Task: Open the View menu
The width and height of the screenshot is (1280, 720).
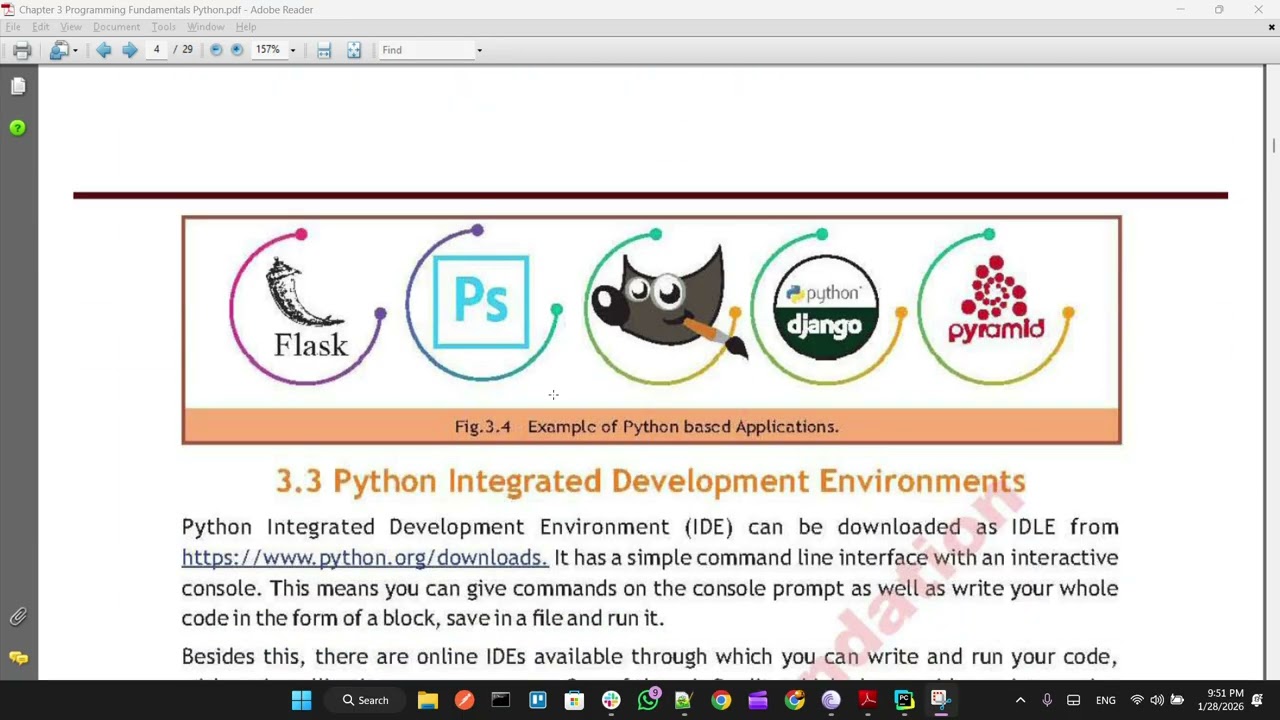Action: pyautogui.click(x=71, y=27)
